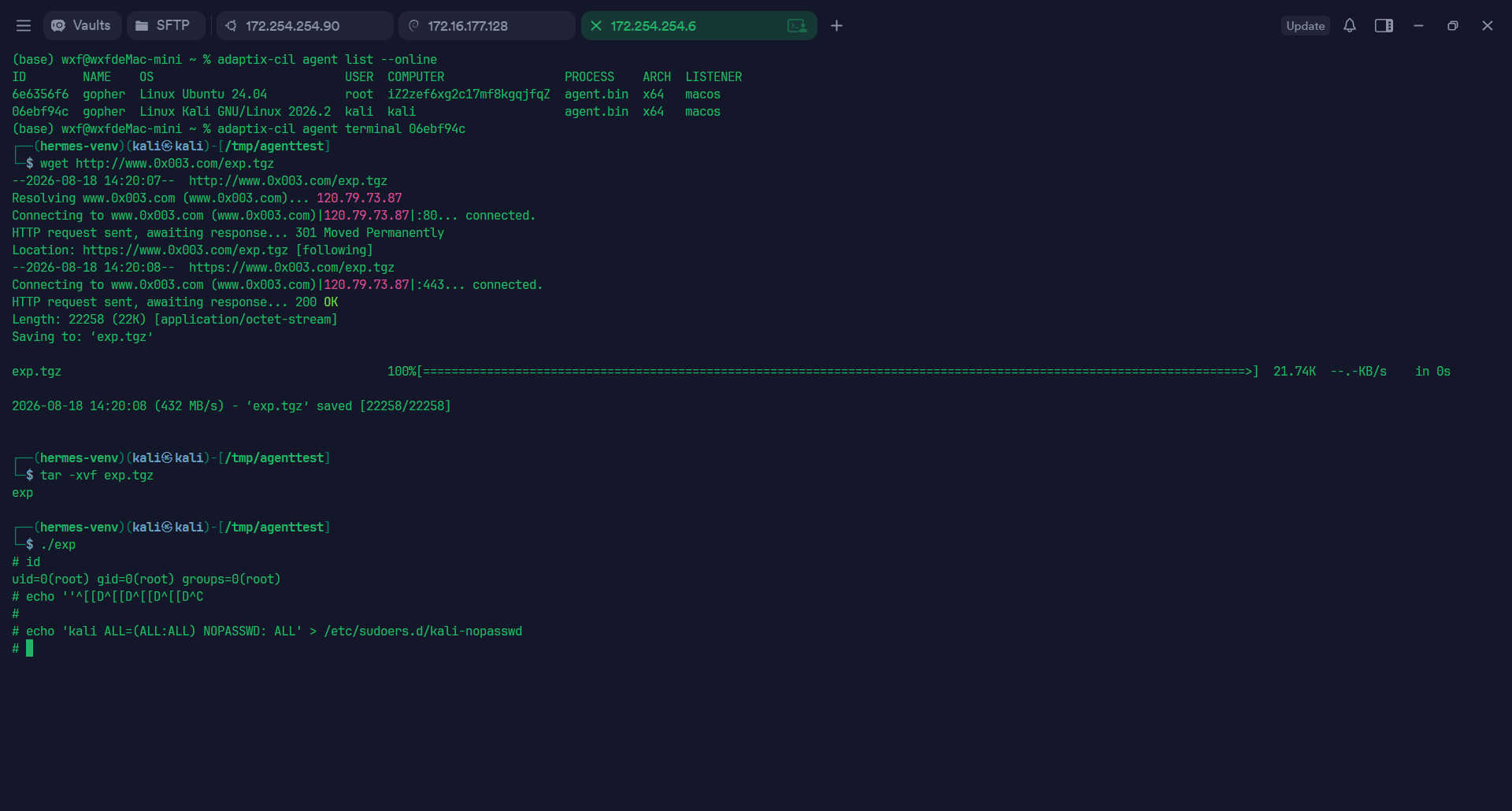Click the PROCESS column header in the agent list
Screen dimensions: 1512x811
(x=589, y=77)
